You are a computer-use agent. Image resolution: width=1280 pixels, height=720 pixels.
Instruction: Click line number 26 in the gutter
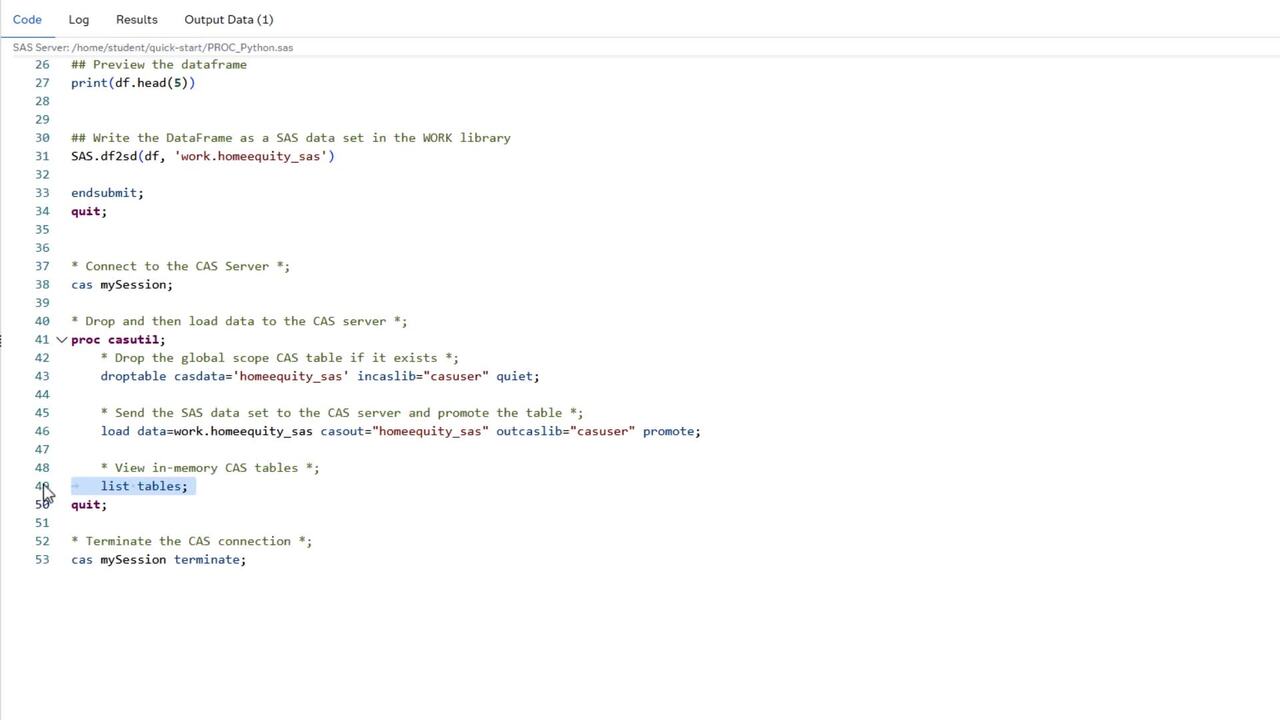[41, 64]
